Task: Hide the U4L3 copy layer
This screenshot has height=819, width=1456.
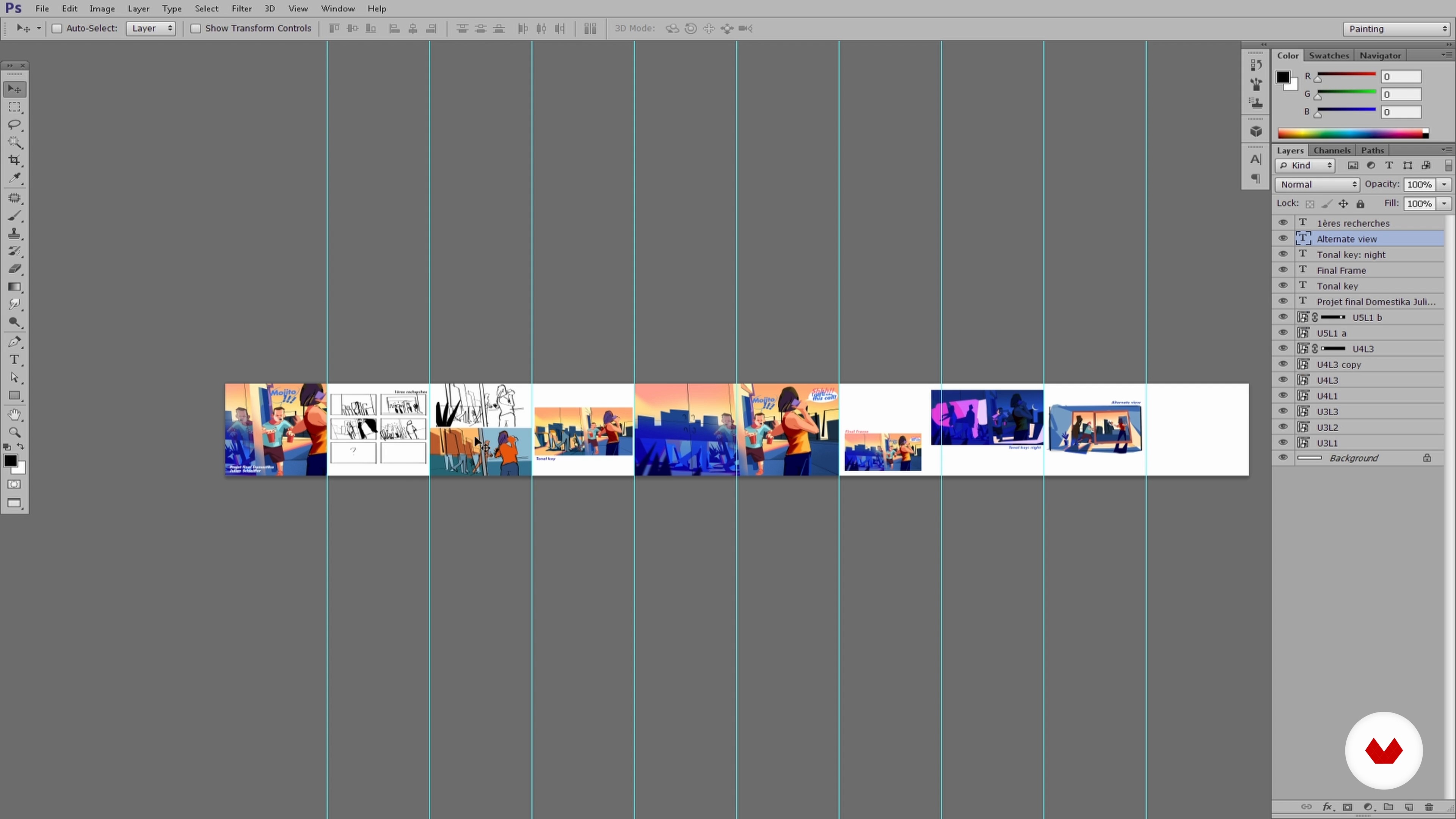Action: (x=1283, y=364)
